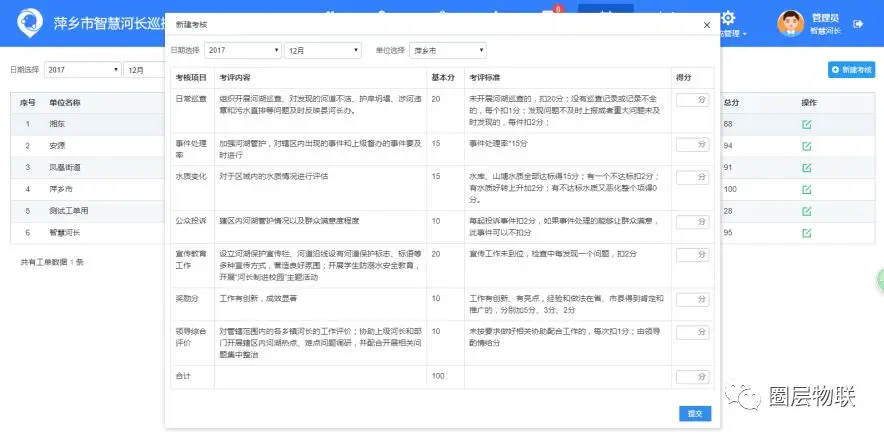Edit the 萍乡市 row scoring 100
884x436 pixels.
(x=806, y=190)
